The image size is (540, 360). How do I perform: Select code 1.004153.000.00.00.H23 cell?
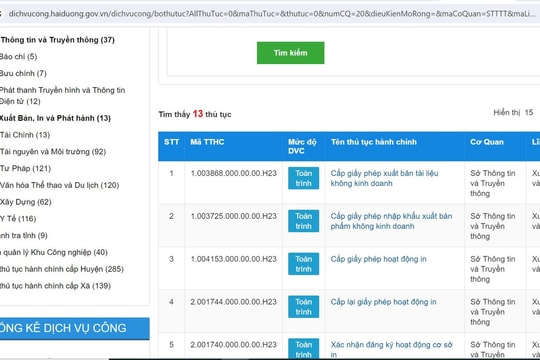click(x=233, y=259)
